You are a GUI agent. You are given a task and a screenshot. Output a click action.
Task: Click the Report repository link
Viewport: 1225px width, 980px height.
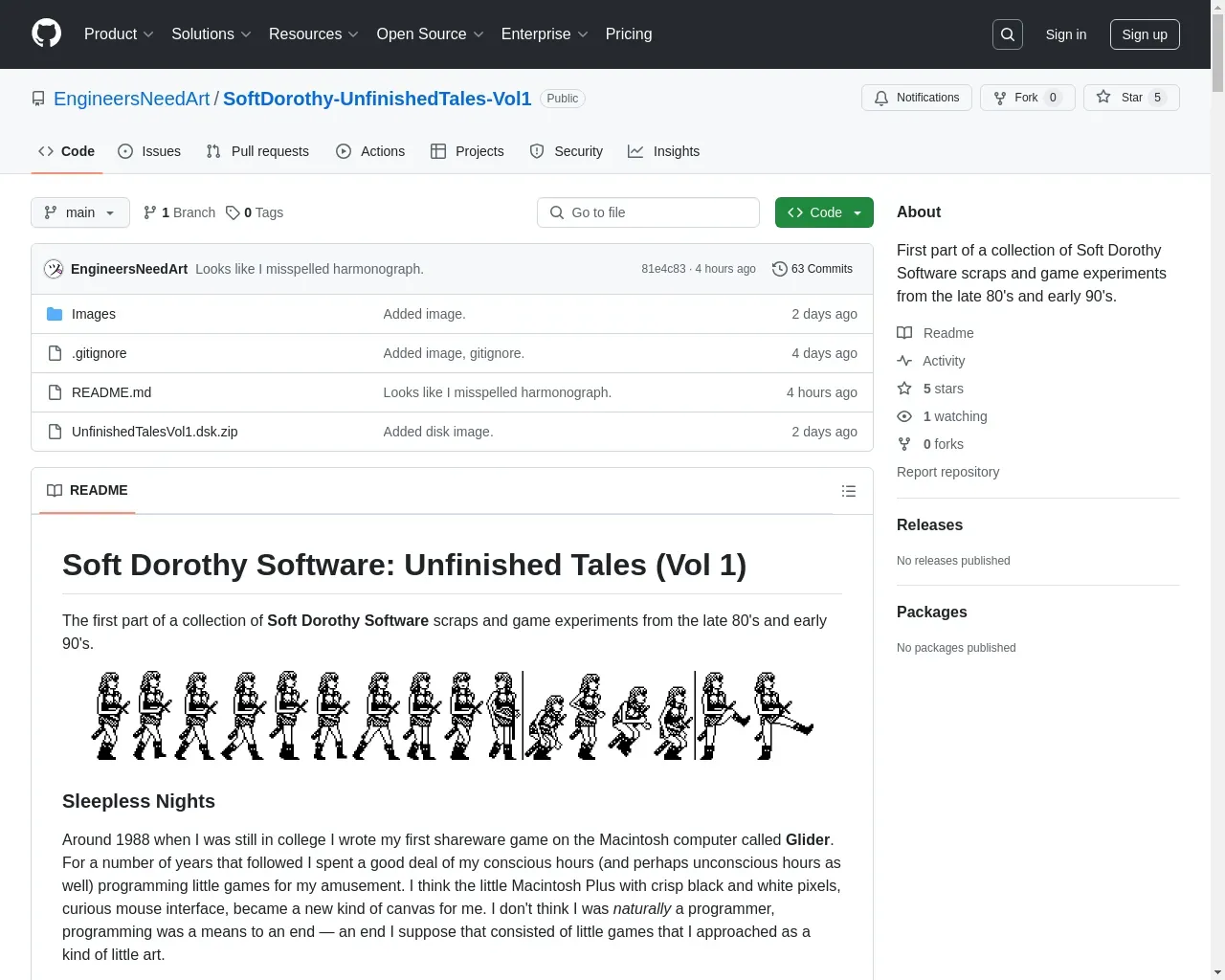pyautogui.click(x=947, y=472)
